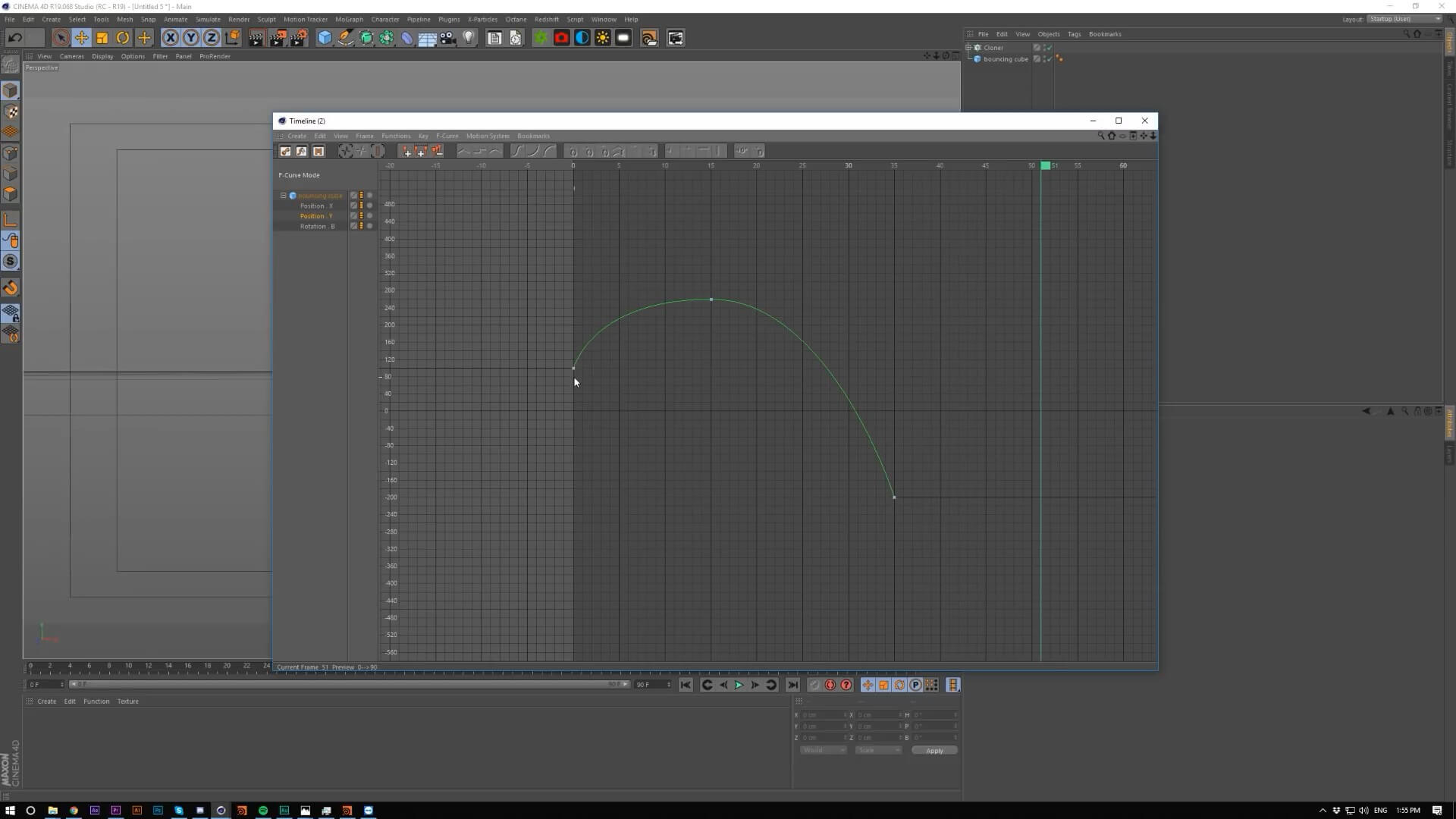Add a Camera object from toolbar
This screenshot has height=819, width=1456.
point(448,38)
